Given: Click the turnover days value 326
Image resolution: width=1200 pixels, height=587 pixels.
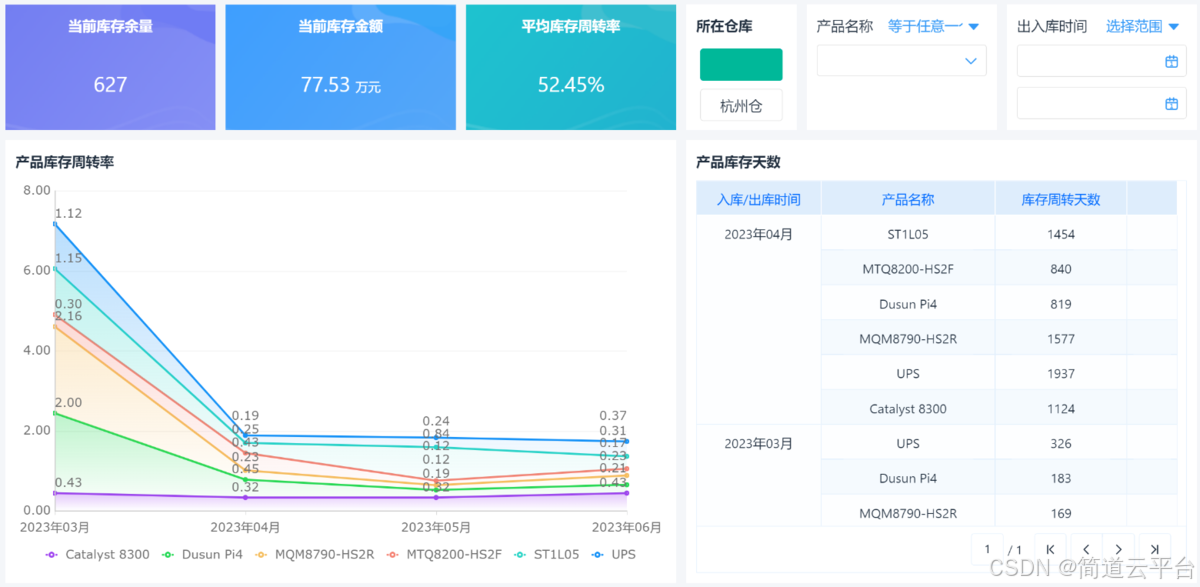Looking at the screenshot, I should point(1061,443).
